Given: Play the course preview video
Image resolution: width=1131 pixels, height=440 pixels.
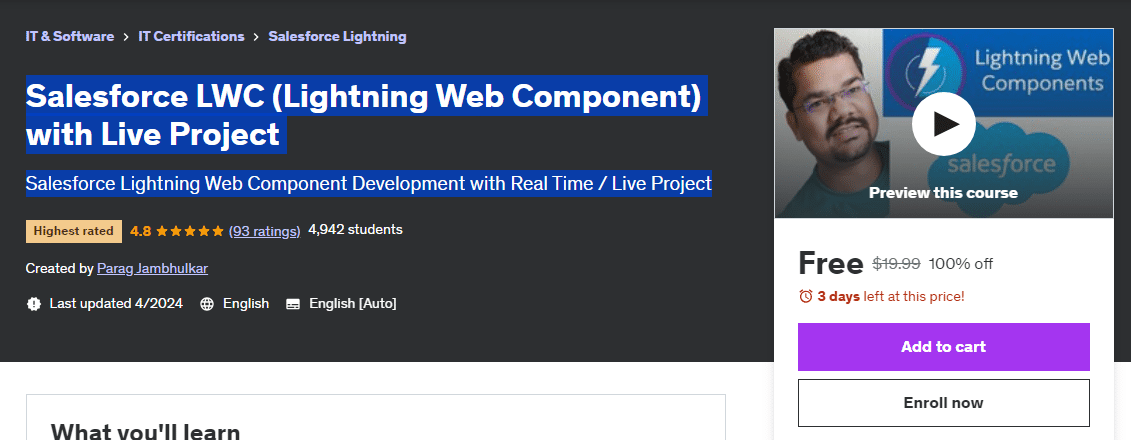Looking at the screenshot, I should coord(943,123).
